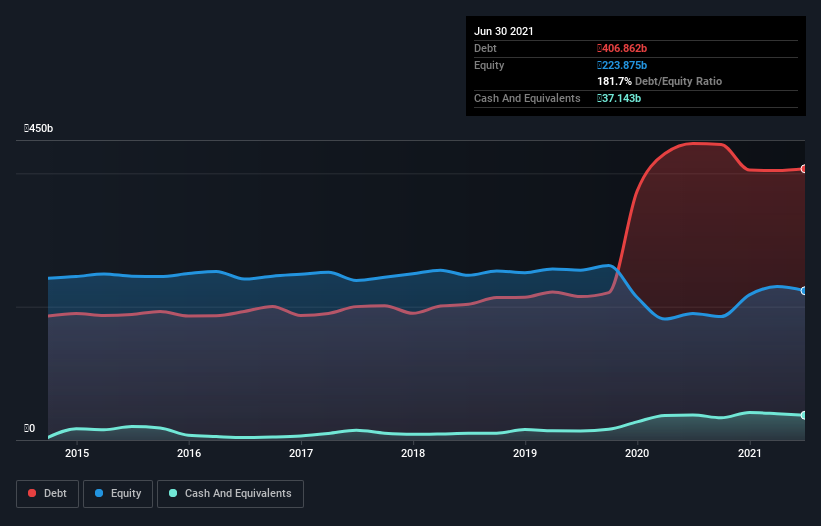Select the 2018 x-axis label
821x526 pixels.
coord(413,453)
